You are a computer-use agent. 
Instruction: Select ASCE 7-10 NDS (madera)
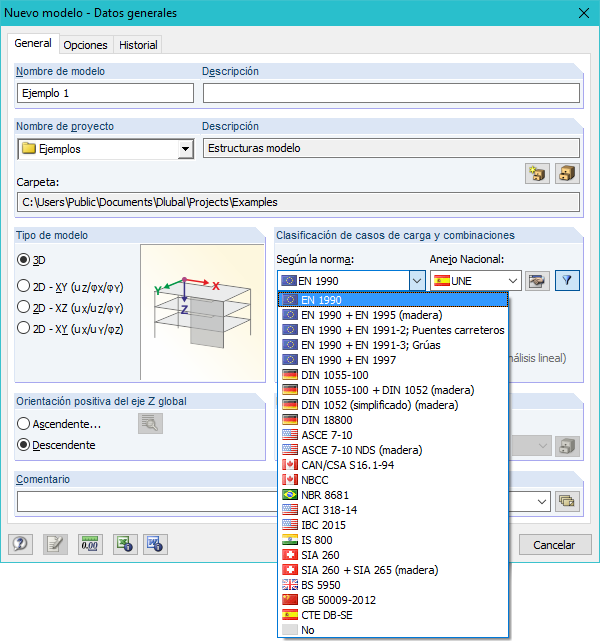393,450
